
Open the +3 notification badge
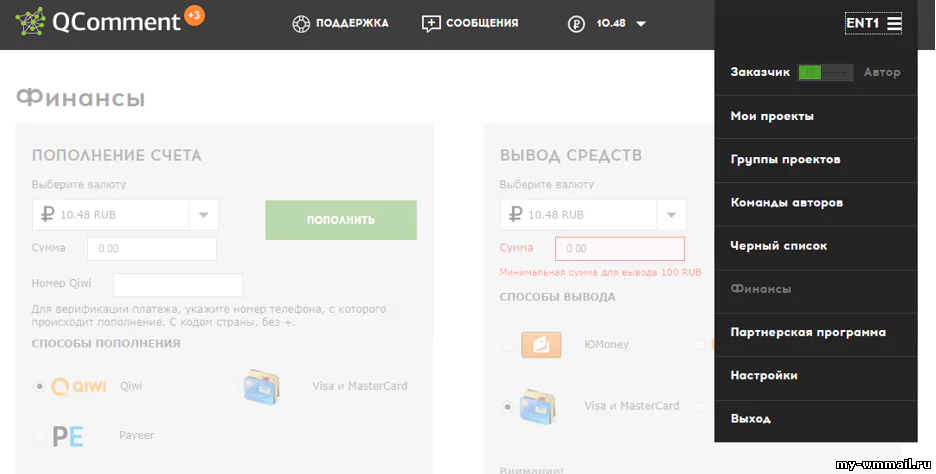194,16
